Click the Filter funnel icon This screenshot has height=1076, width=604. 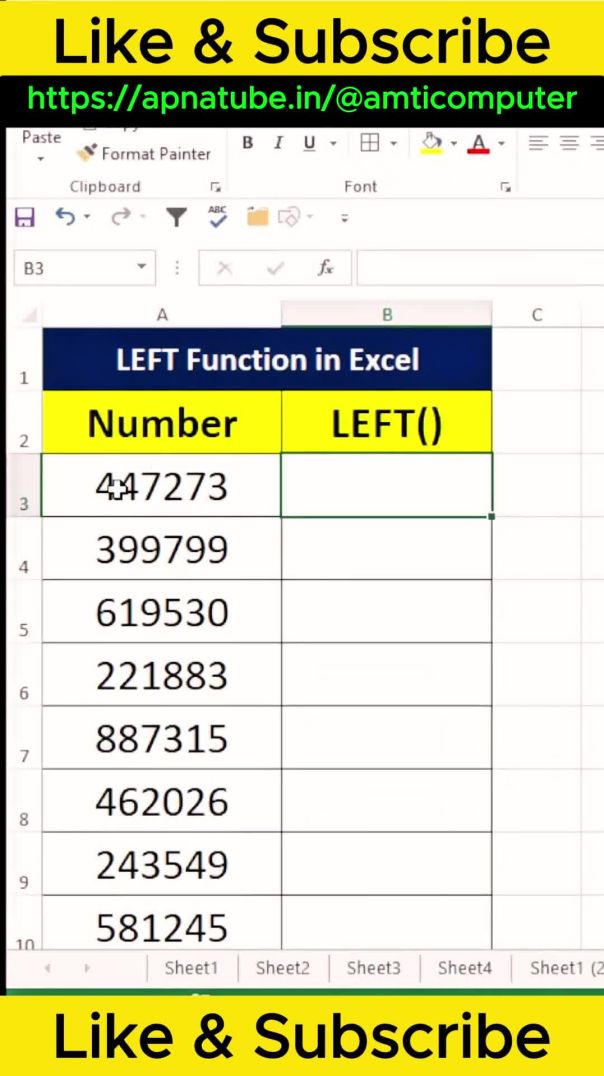(176, 217)
